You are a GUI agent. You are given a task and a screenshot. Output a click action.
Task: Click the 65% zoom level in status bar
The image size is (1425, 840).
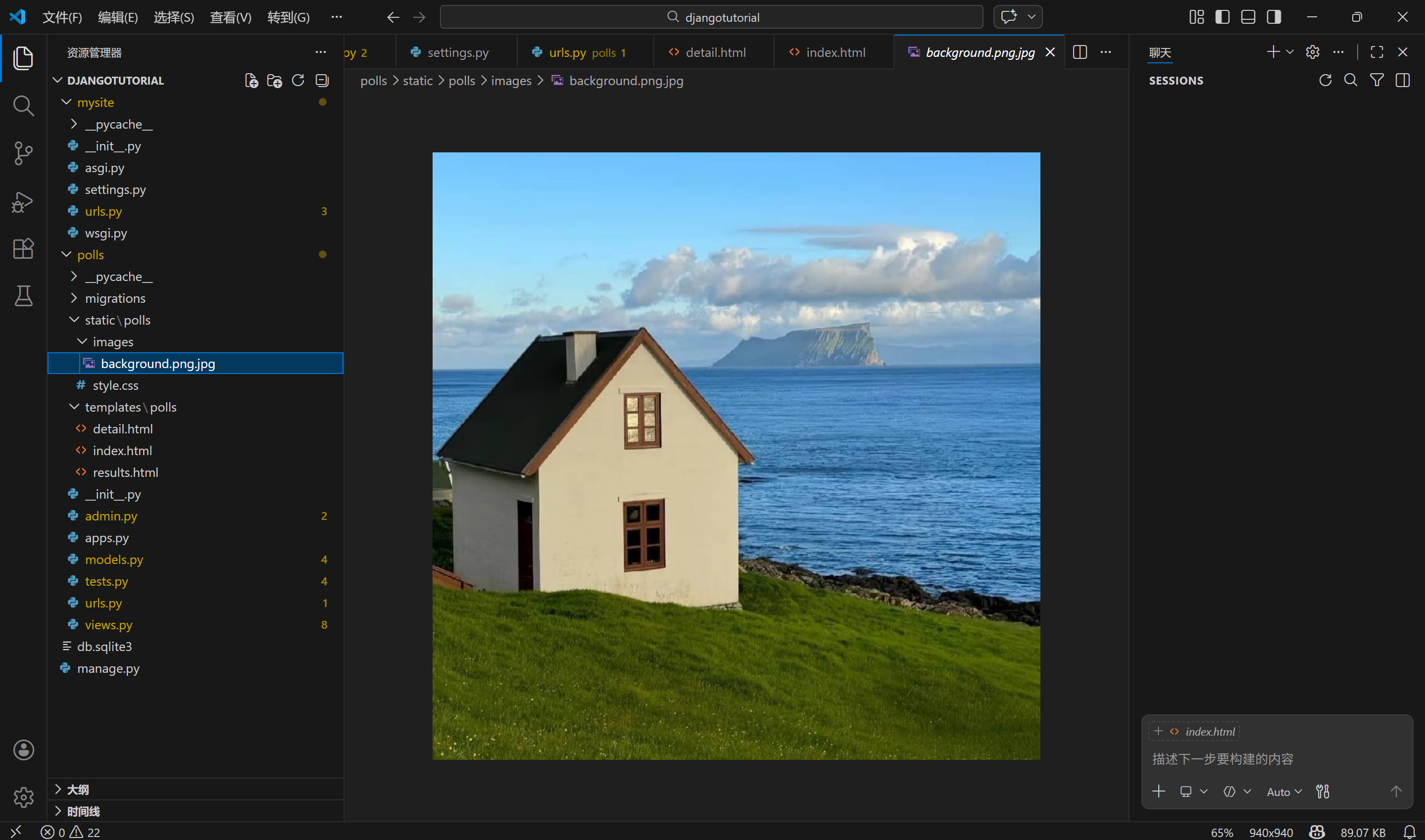(1222, 832)
